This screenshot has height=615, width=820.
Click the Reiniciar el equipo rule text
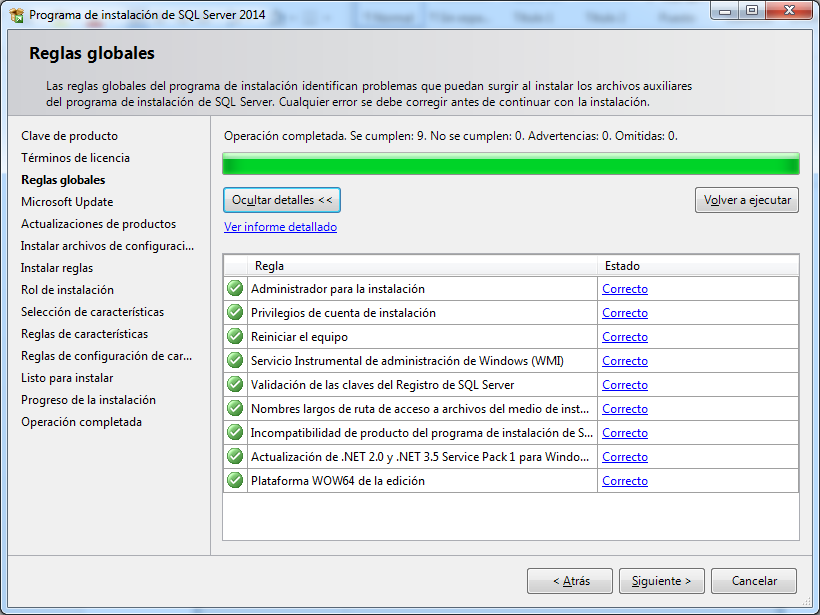click(299, 337)
